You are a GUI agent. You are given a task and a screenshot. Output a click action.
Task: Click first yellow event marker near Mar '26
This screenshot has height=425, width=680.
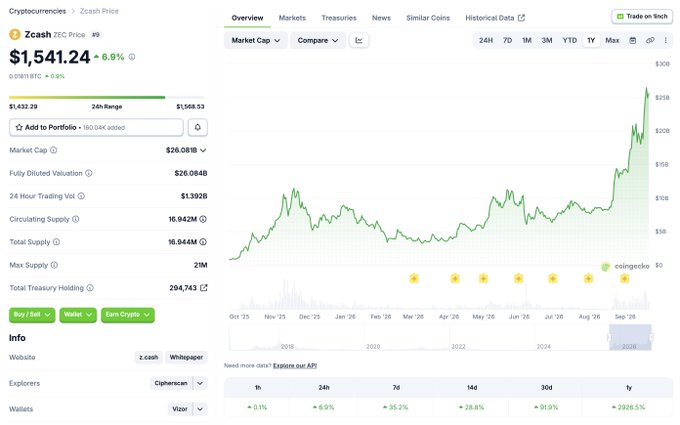[x=414, y=278]
